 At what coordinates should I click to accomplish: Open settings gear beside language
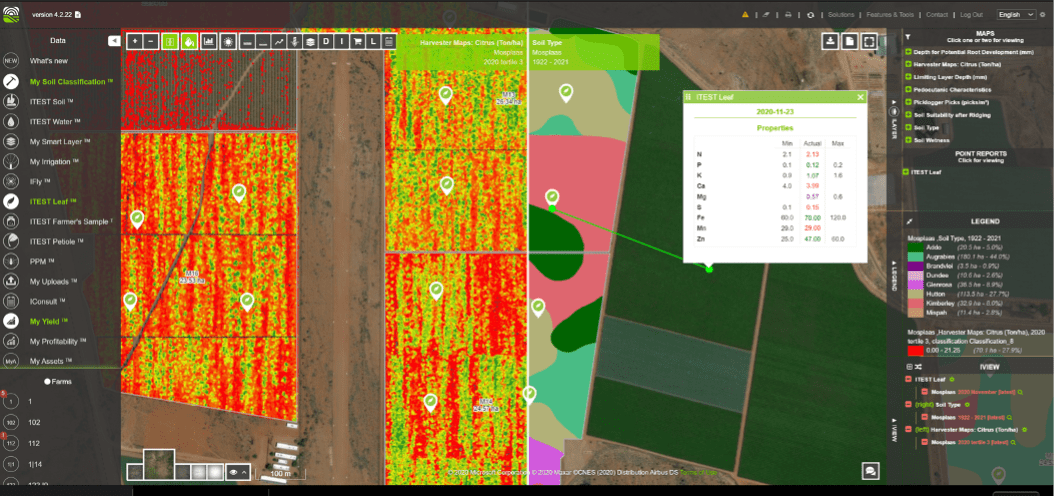click(1043, 15)
